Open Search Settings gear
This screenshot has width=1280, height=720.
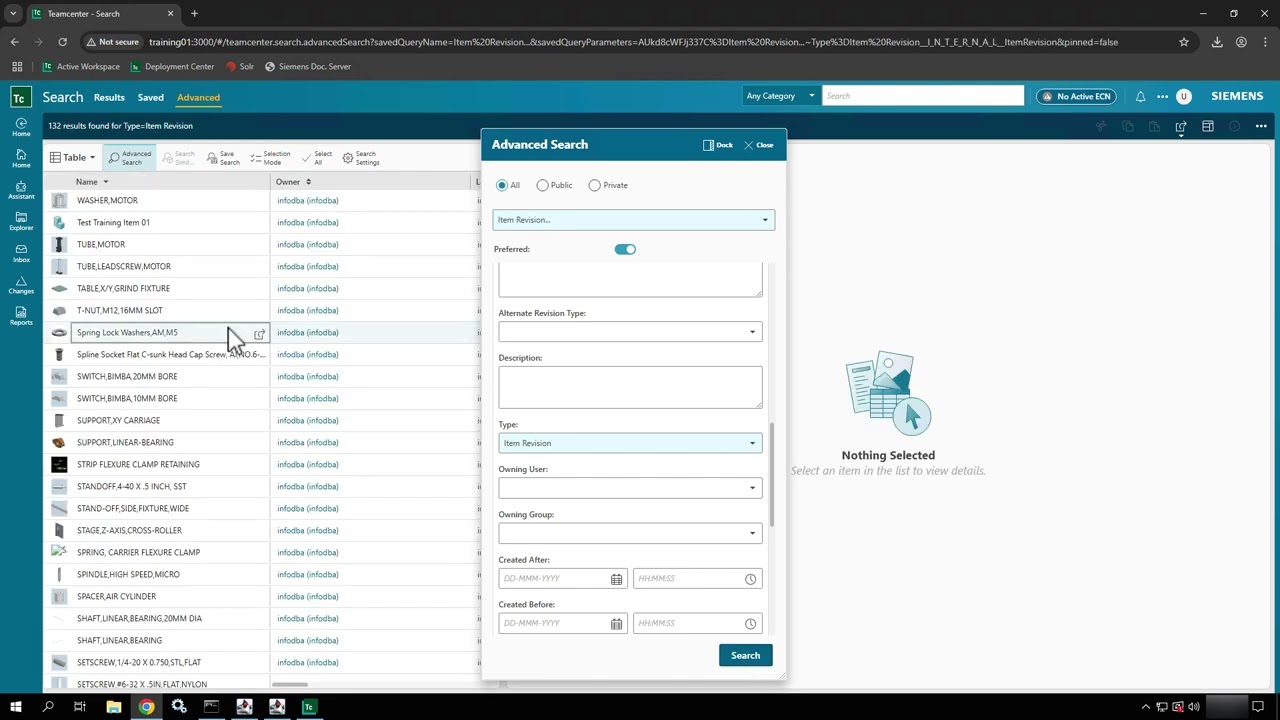coord(361,158)
